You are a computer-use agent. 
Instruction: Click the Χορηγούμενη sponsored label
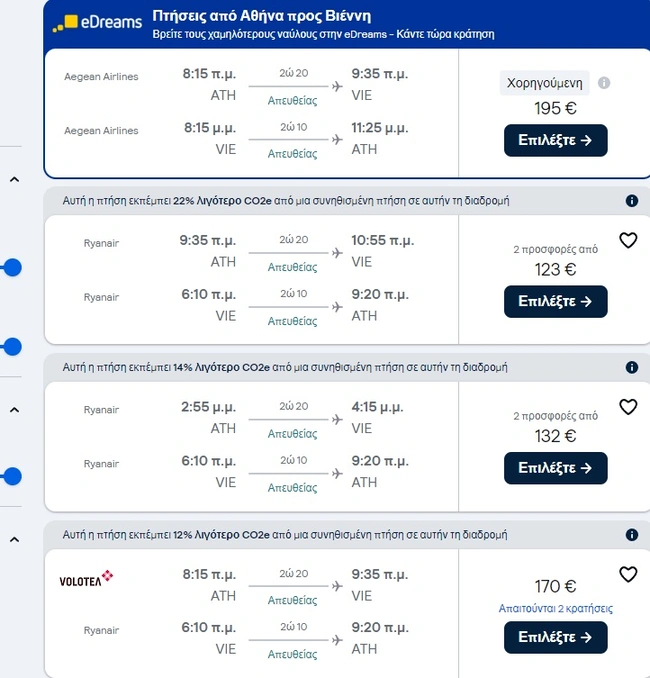point(544,83)
